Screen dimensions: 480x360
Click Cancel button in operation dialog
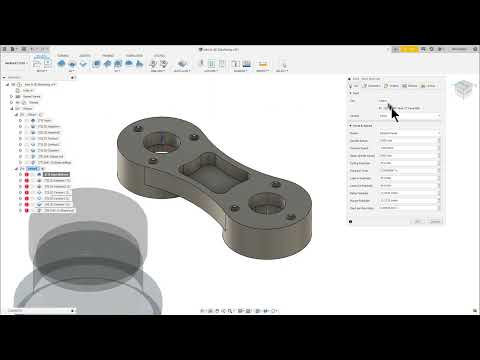(435, 222)
